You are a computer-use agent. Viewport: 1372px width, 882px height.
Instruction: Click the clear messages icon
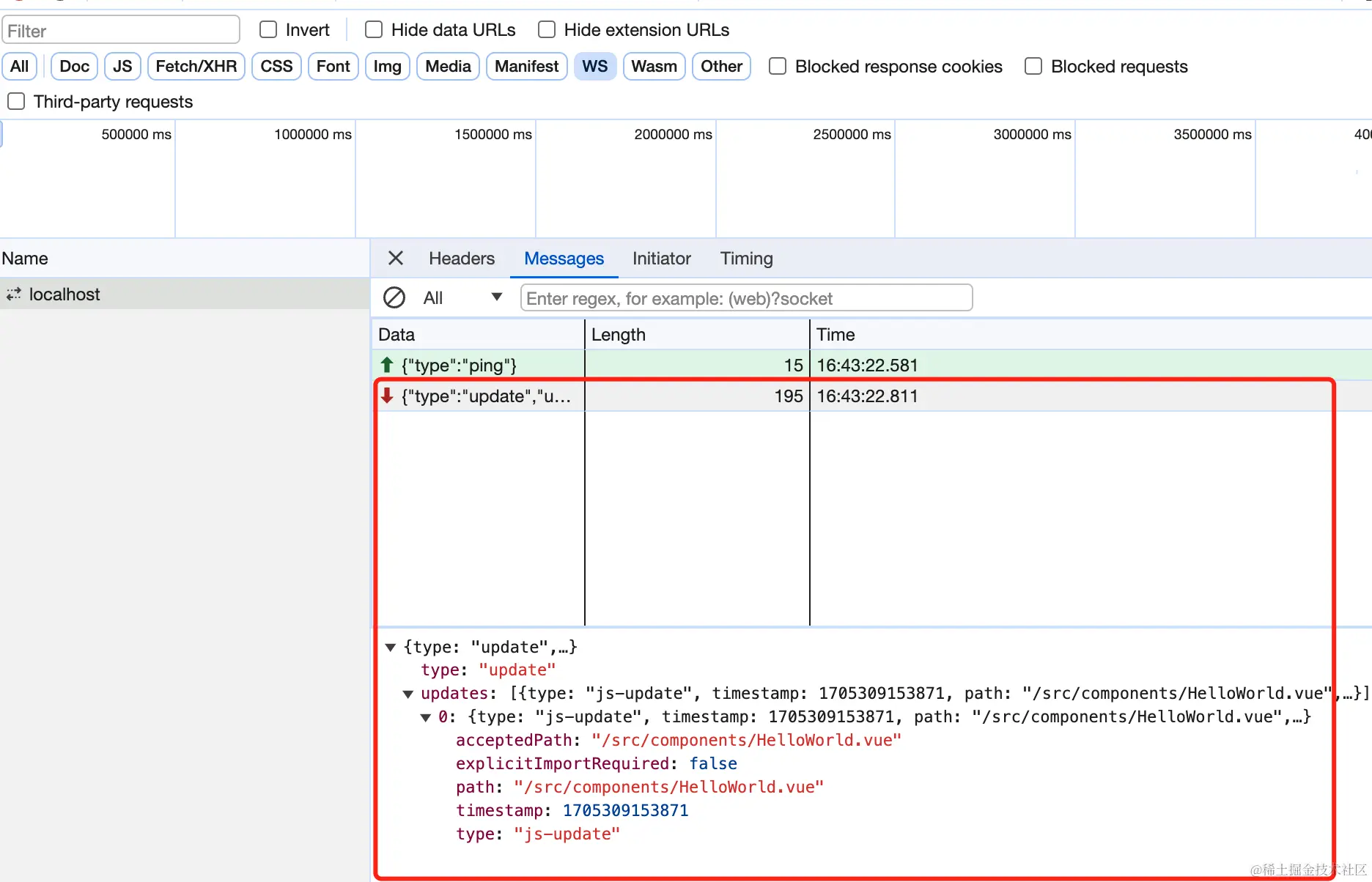point(394,297)
